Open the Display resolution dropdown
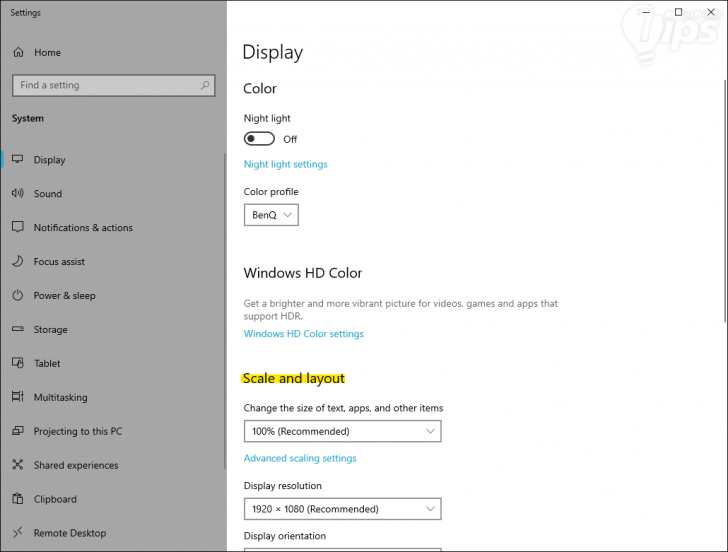728x552 pixels. point(342,509)
